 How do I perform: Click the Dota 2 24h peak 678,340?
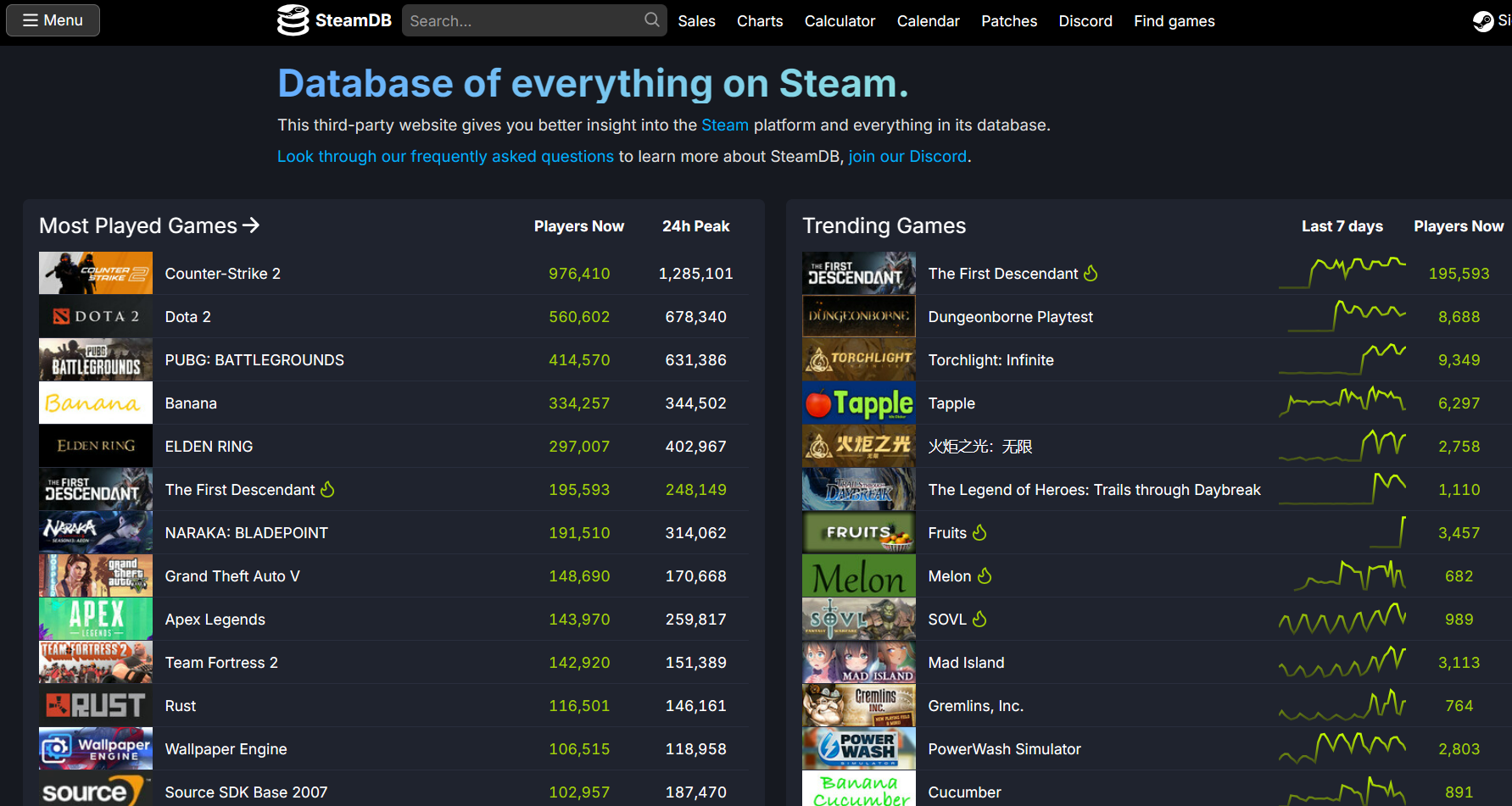pos(695,317)
